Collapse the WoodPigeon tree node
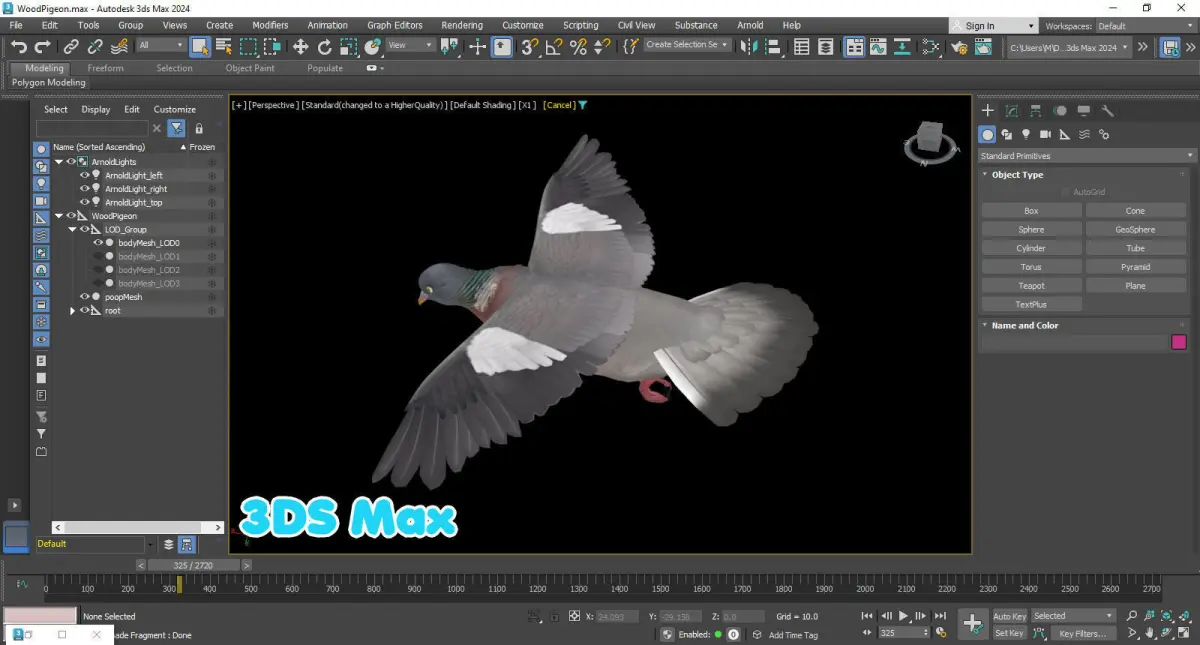 point(59,216)
